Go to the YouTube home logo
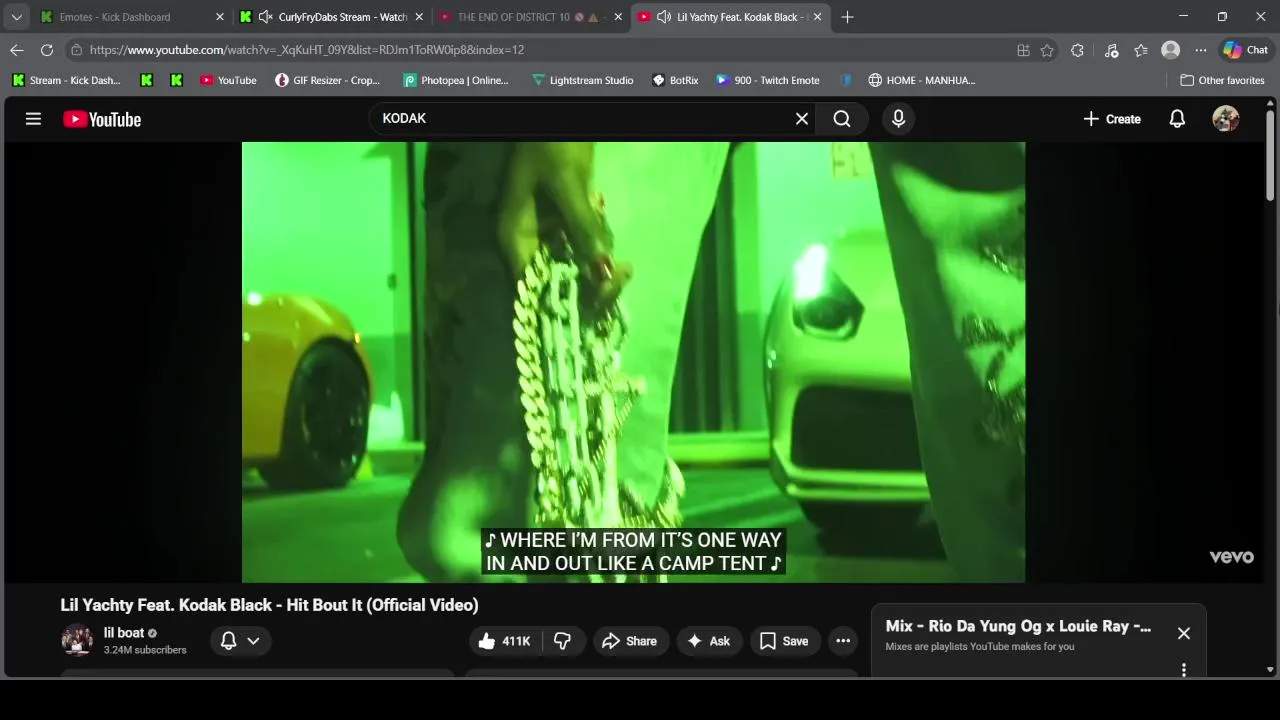The width and height of the screenshot is (1280, 720). 102,119
